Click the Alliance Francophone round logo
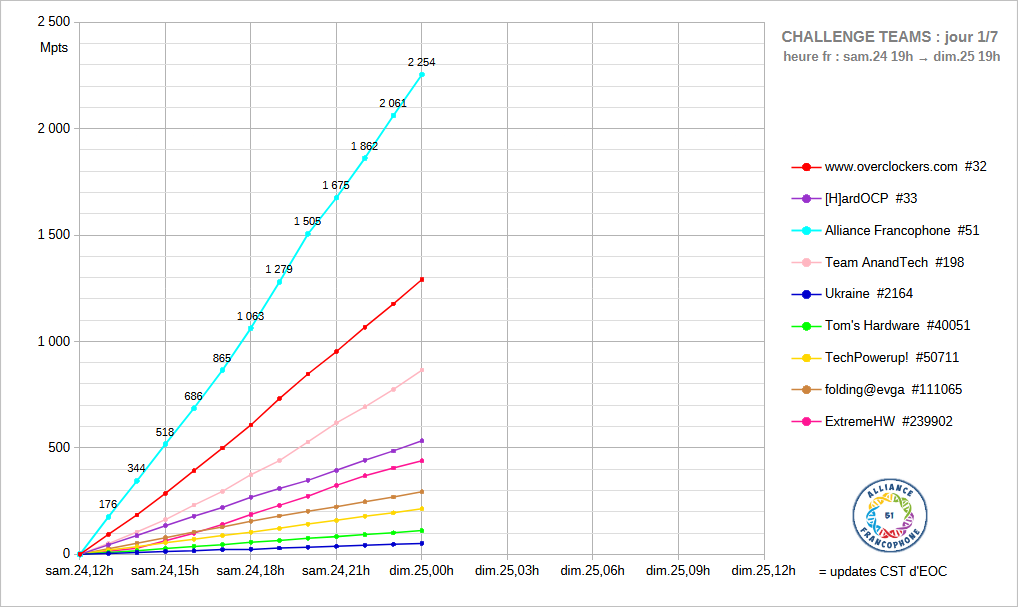Viewport: 1018px width, 607px height. (x=890, y=515)
